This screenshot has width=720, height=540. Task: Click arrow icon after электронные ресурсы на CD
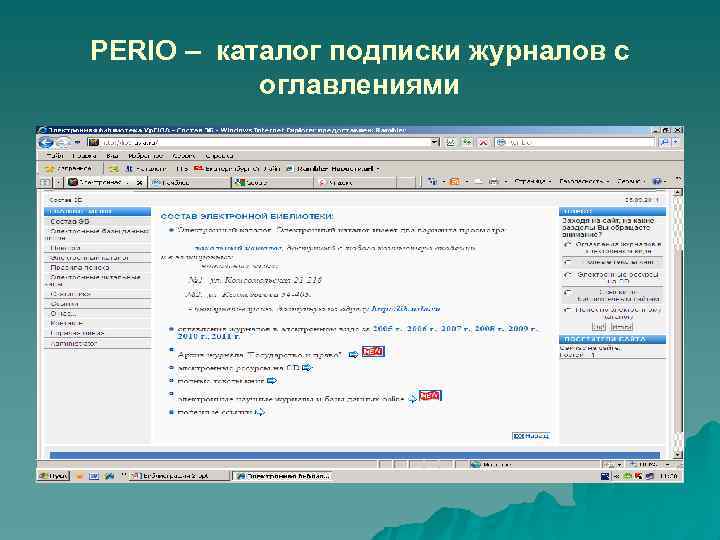click(x=307, y=367)
